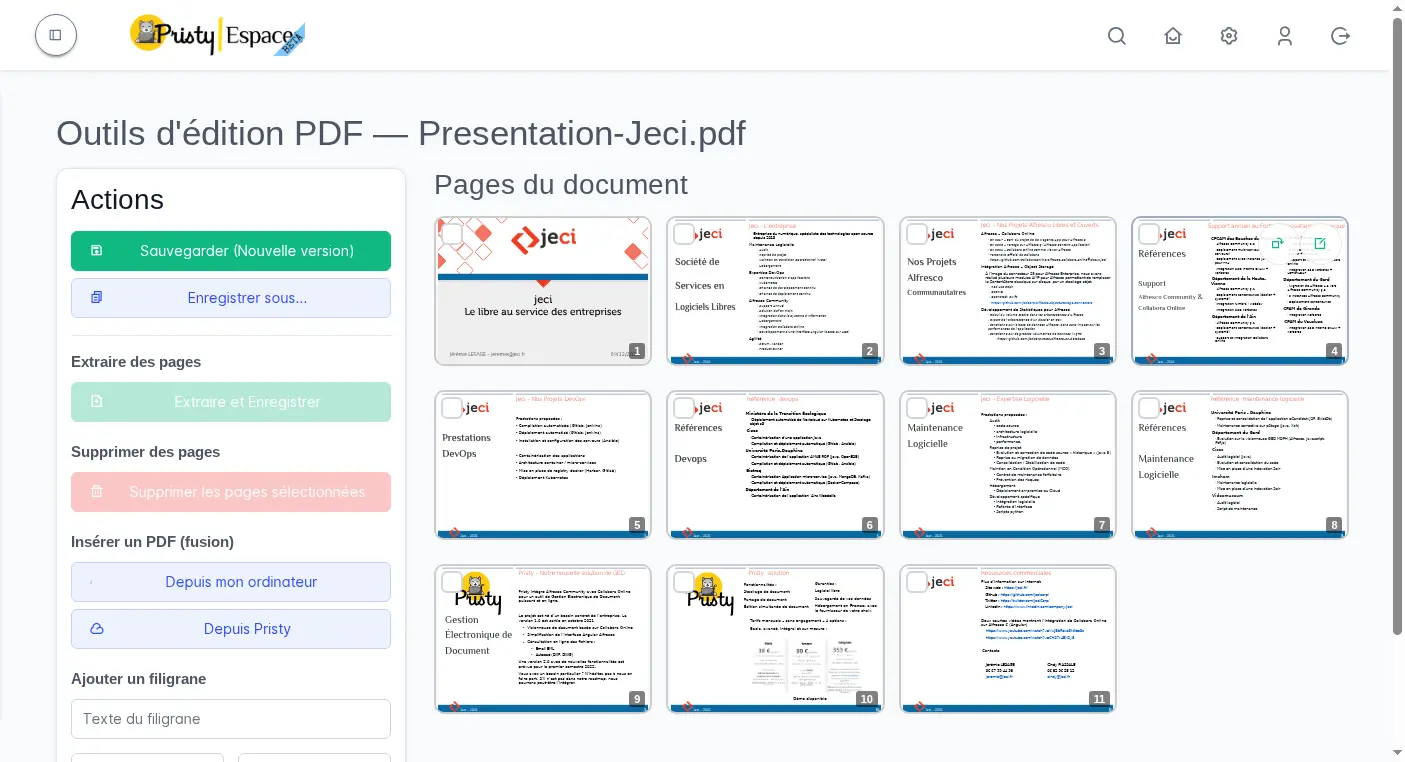Click Supprimer les pages sélectionnées

tap(230, 491)
